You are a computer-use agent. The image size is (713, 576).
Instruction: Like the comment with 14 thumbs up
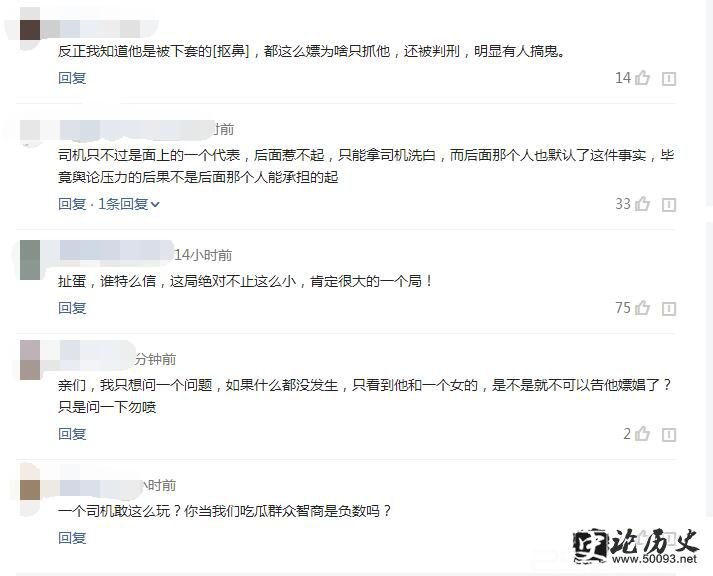click(642, 78)
